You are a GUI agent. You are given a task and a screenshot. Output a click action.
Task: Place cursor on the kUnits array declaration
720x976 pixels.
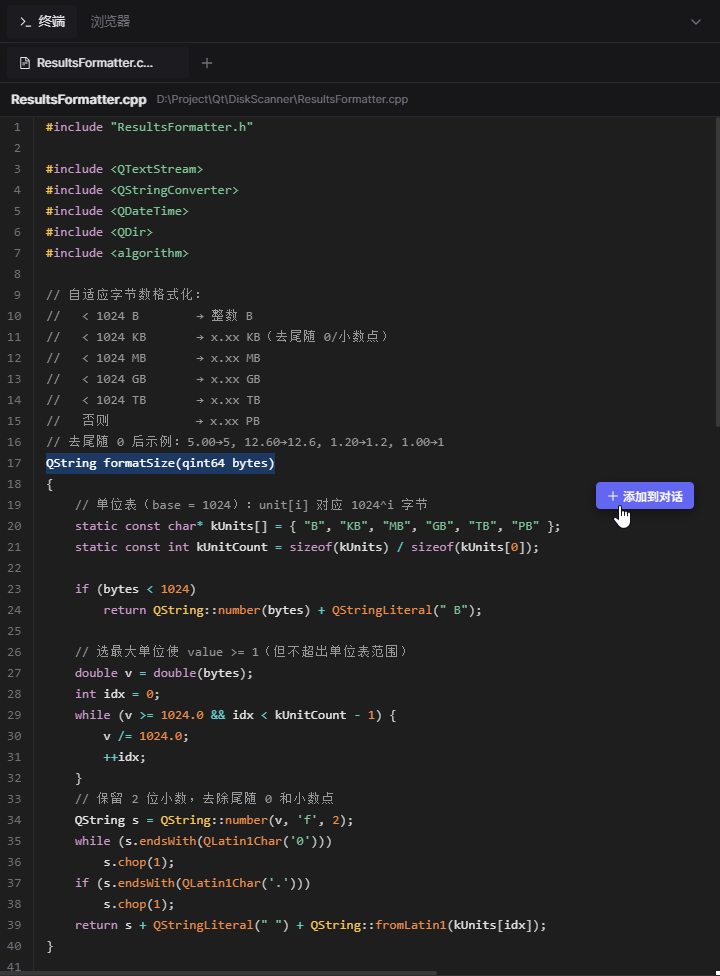(x=317, y=526)
